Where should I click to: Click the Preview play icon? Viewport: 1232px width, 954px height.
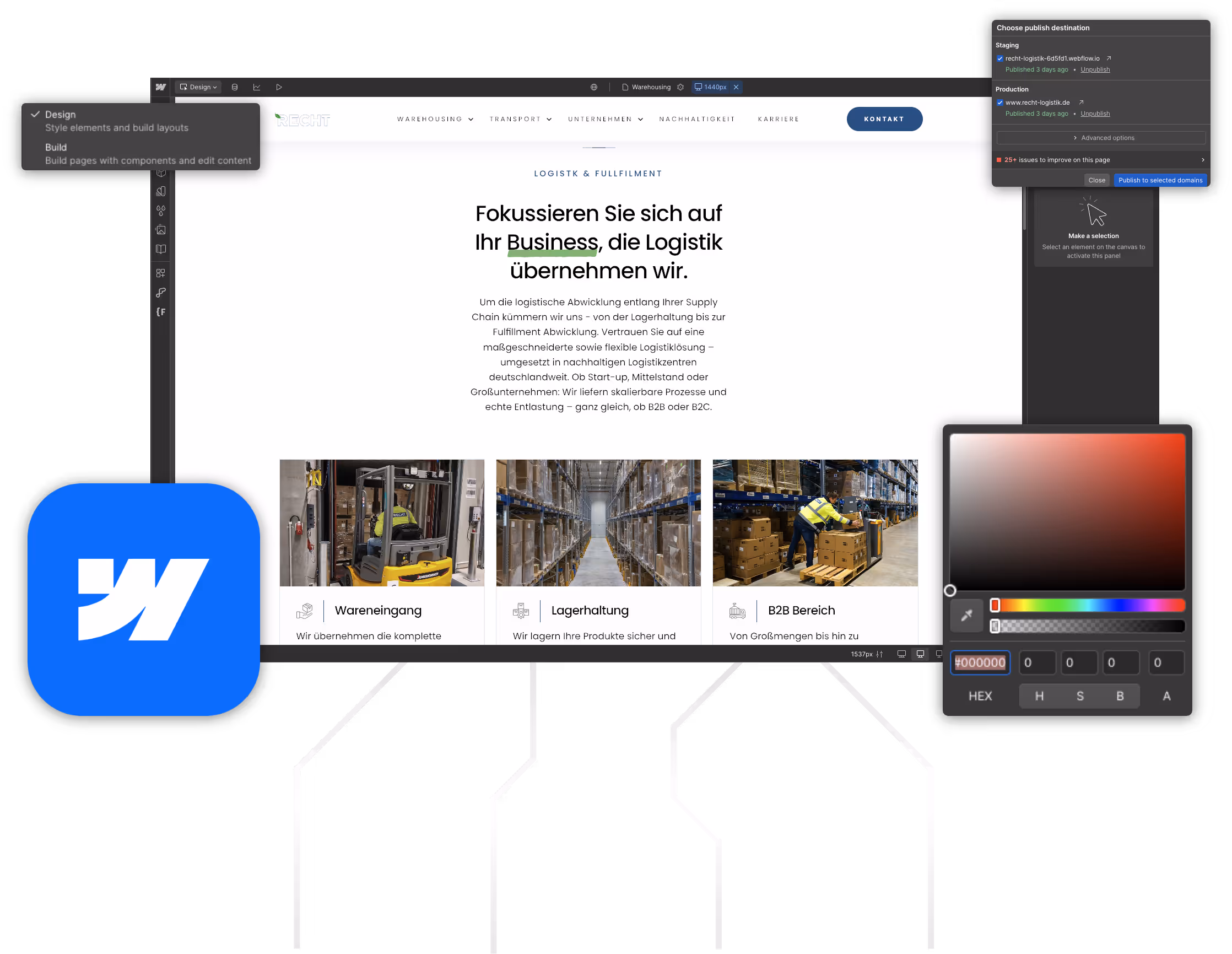click(x=279, y=87)
